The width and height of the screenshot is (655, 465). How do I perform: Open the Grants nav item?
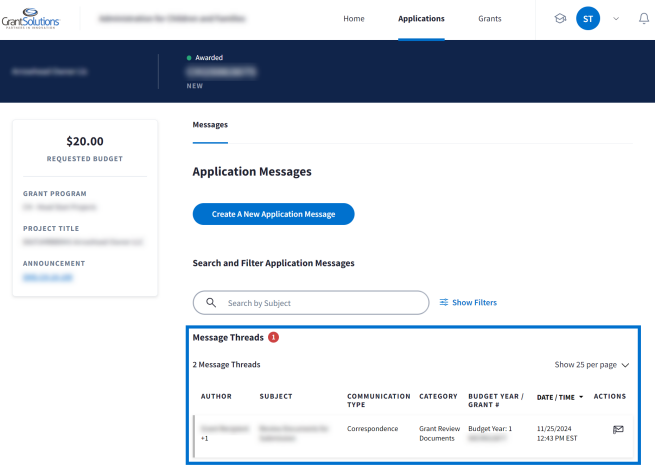coord(490,19)
